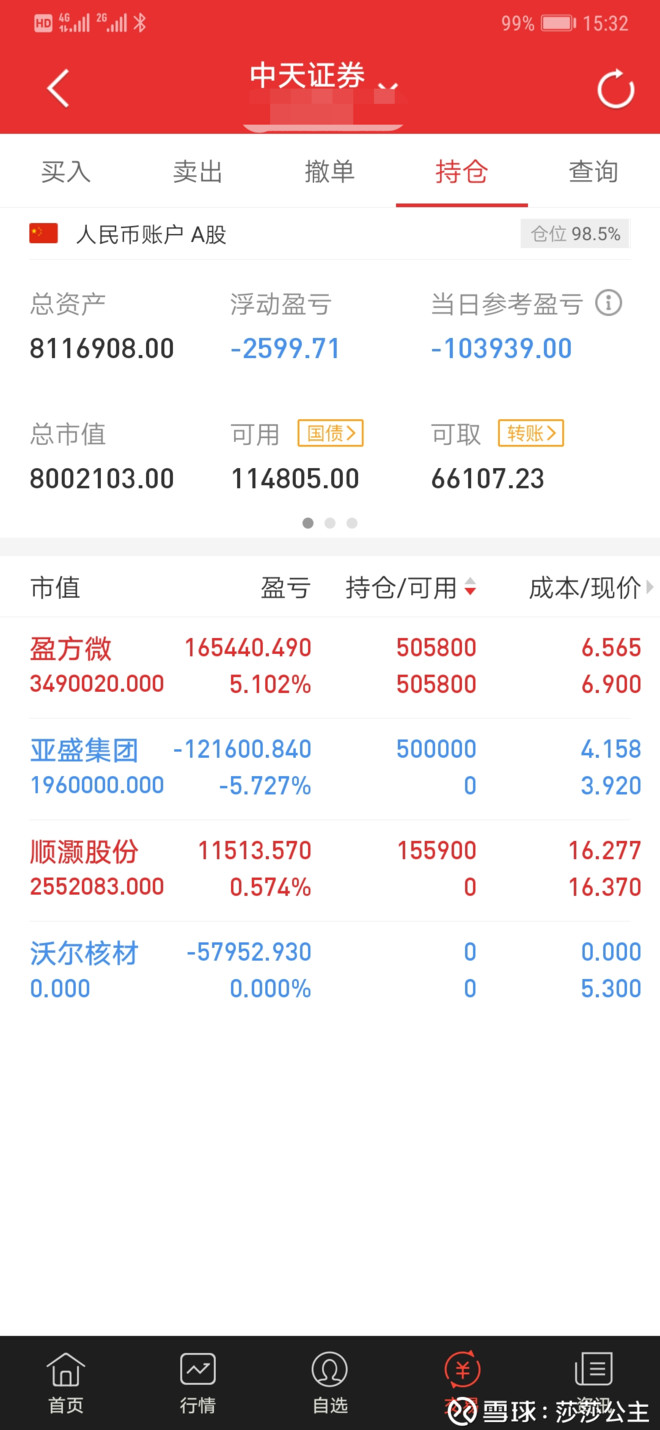Screen dimensions: 660x1430
Task: Open 行情 market quotes icon
Action: point(198,1382)
